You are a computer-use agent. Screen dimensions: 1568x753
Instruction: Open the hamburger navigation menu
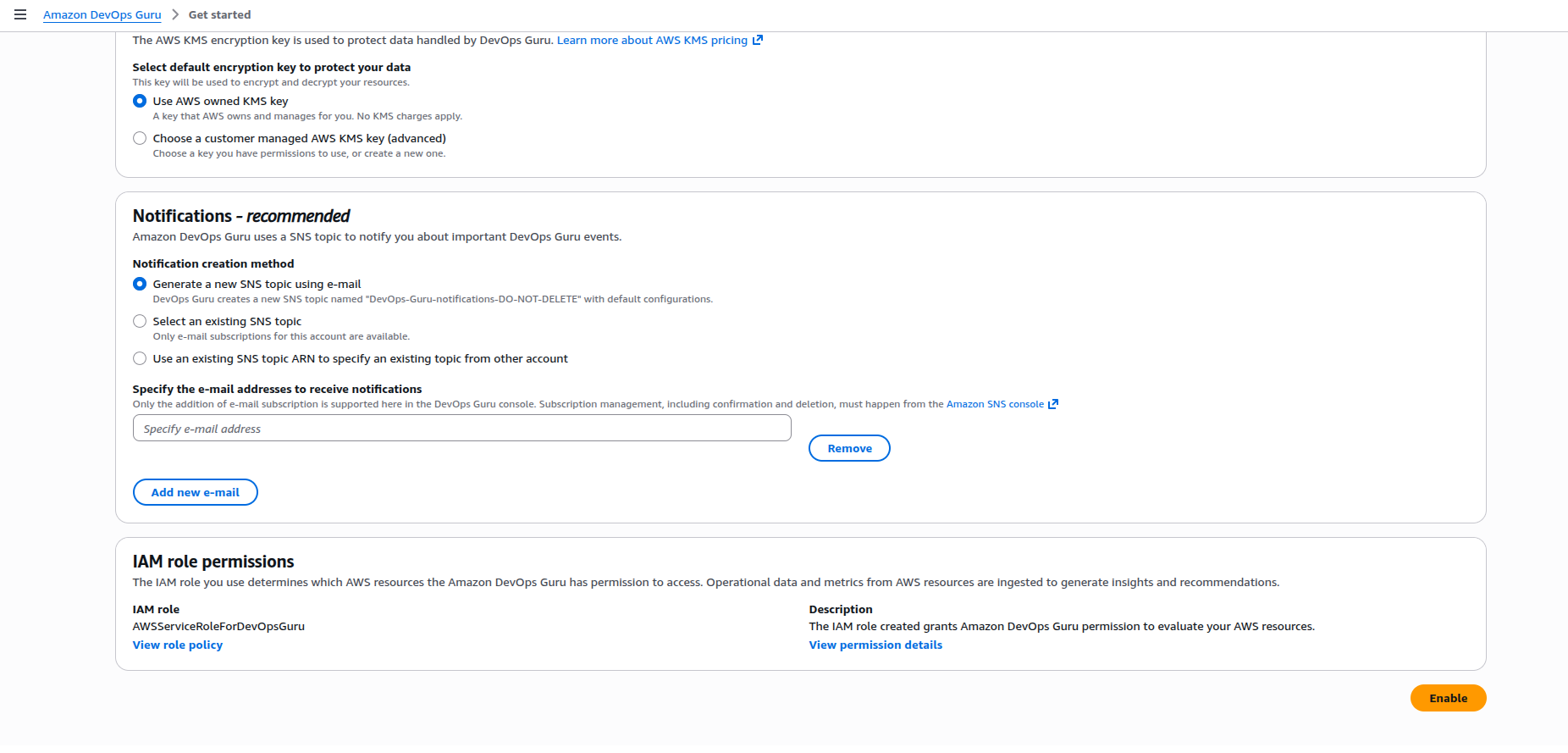(20, 14)
